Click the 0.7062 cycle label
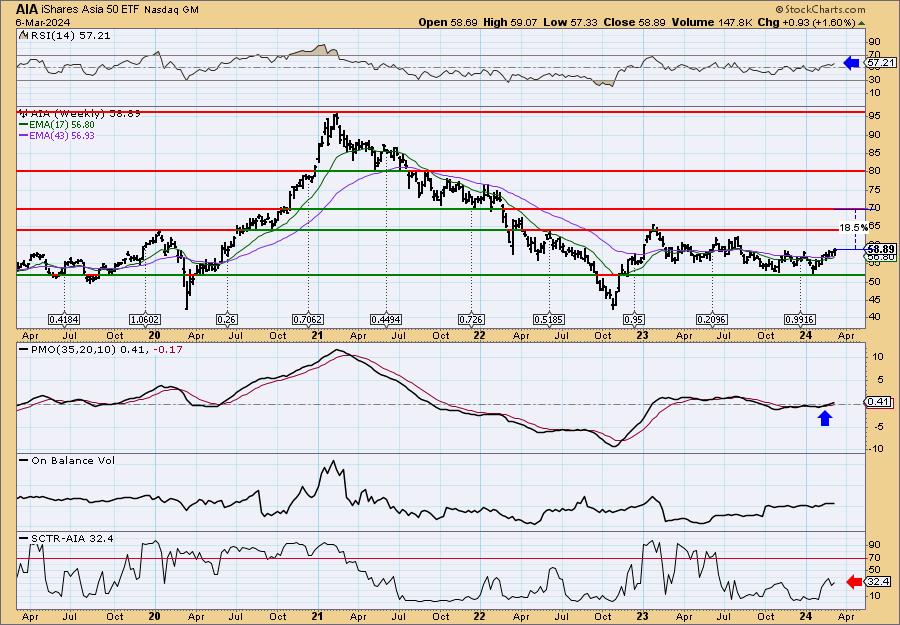 click(308, 319)
